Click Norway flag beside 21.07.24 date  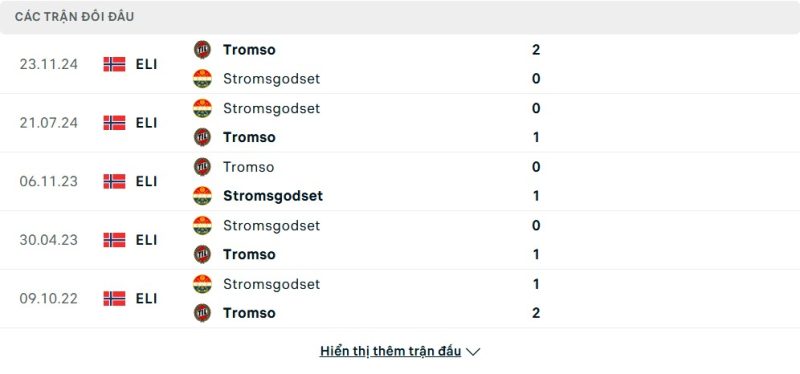pyautogui.click(x=114, y=122)
